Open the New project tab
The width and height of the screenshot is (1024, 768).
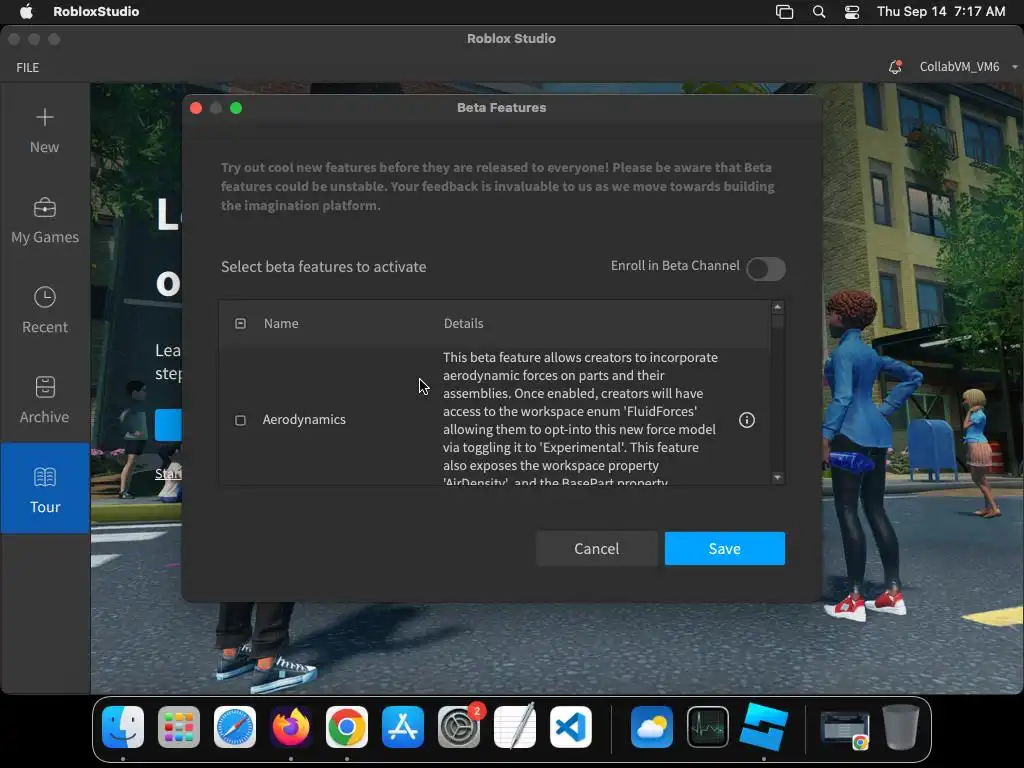44,131
